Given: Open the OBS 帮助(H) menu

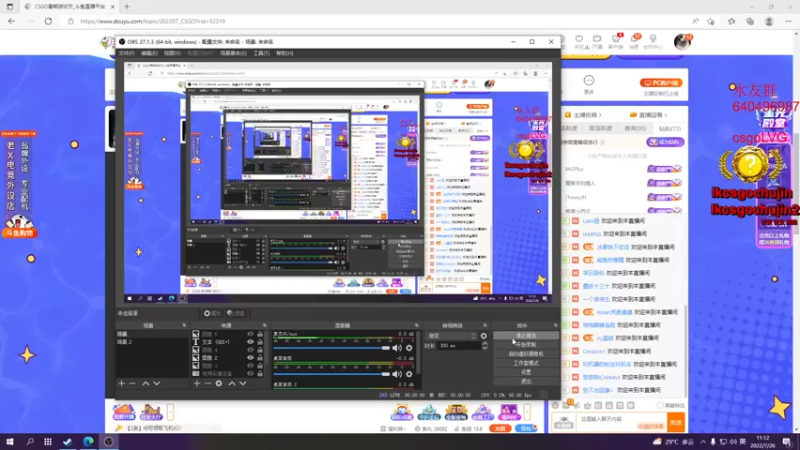Looking at the screenshot, I should click(x=285, y=53).
